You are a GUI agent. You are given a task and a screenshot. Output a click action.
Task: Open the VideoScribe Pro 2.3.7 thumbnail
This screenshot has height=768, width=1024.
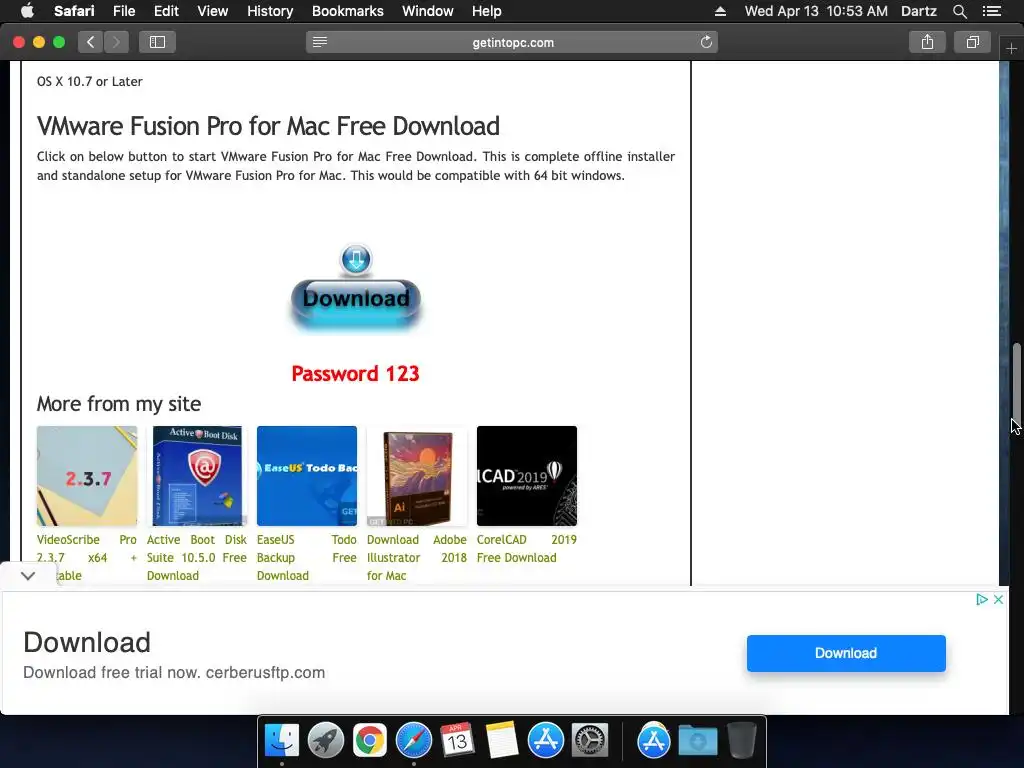coord(87,476)
